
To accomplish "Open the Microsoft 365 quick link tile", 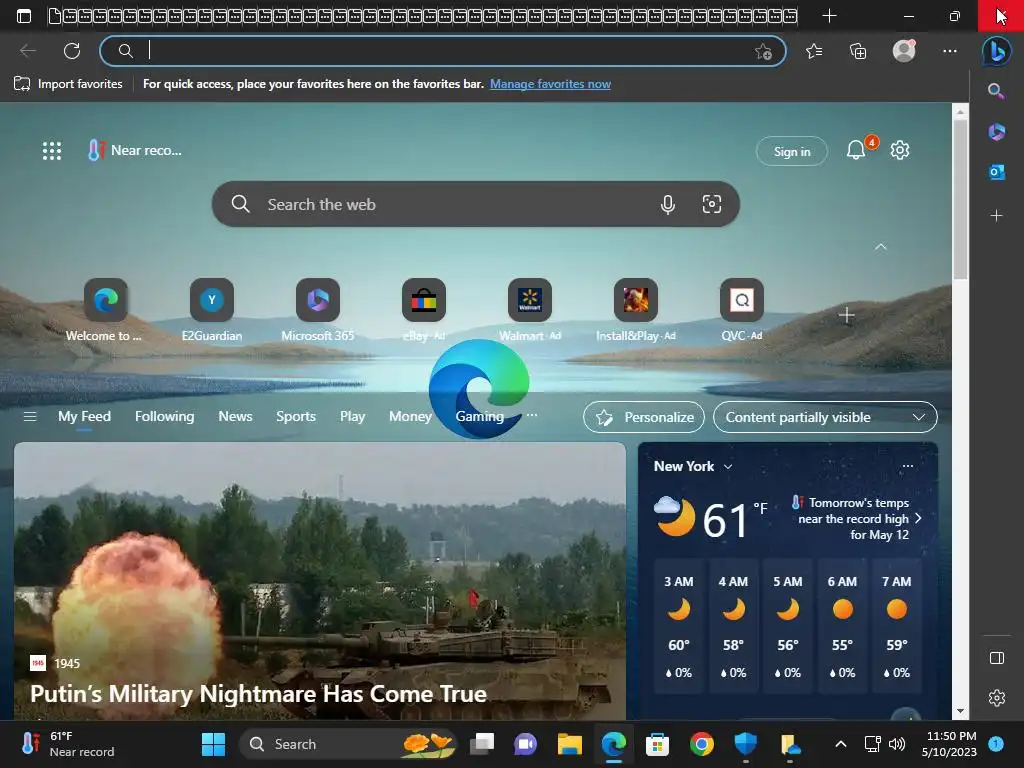I will click(x=317, y=310).
